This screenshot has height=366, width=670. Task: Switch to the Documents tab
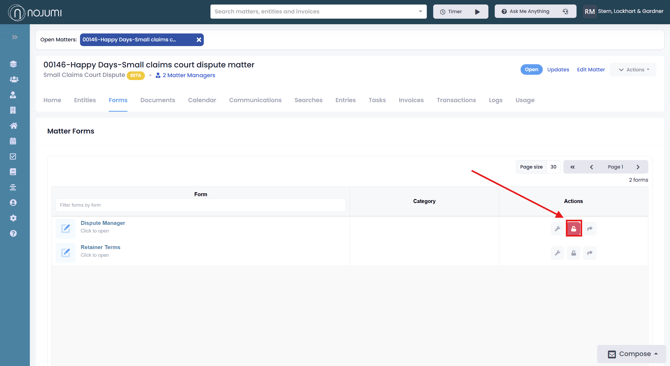click(158, 100)
